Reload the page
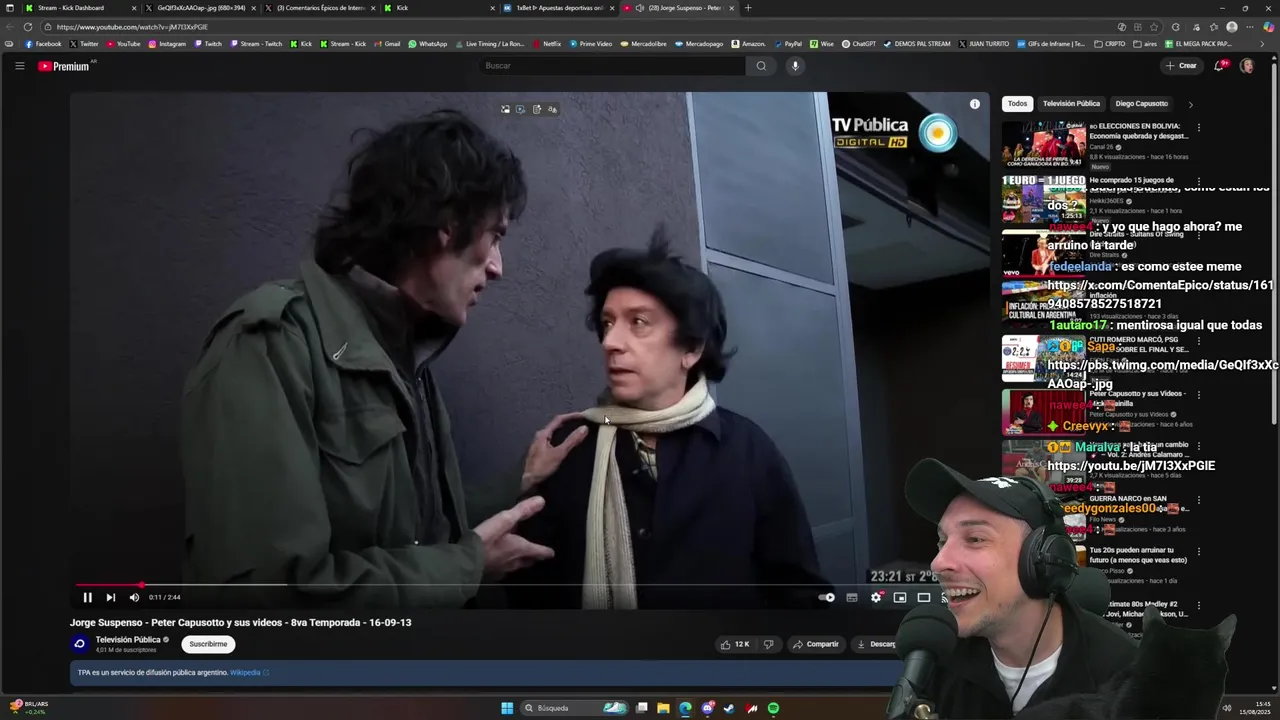The image size is (1280, 720). click(x=28, y=27)
